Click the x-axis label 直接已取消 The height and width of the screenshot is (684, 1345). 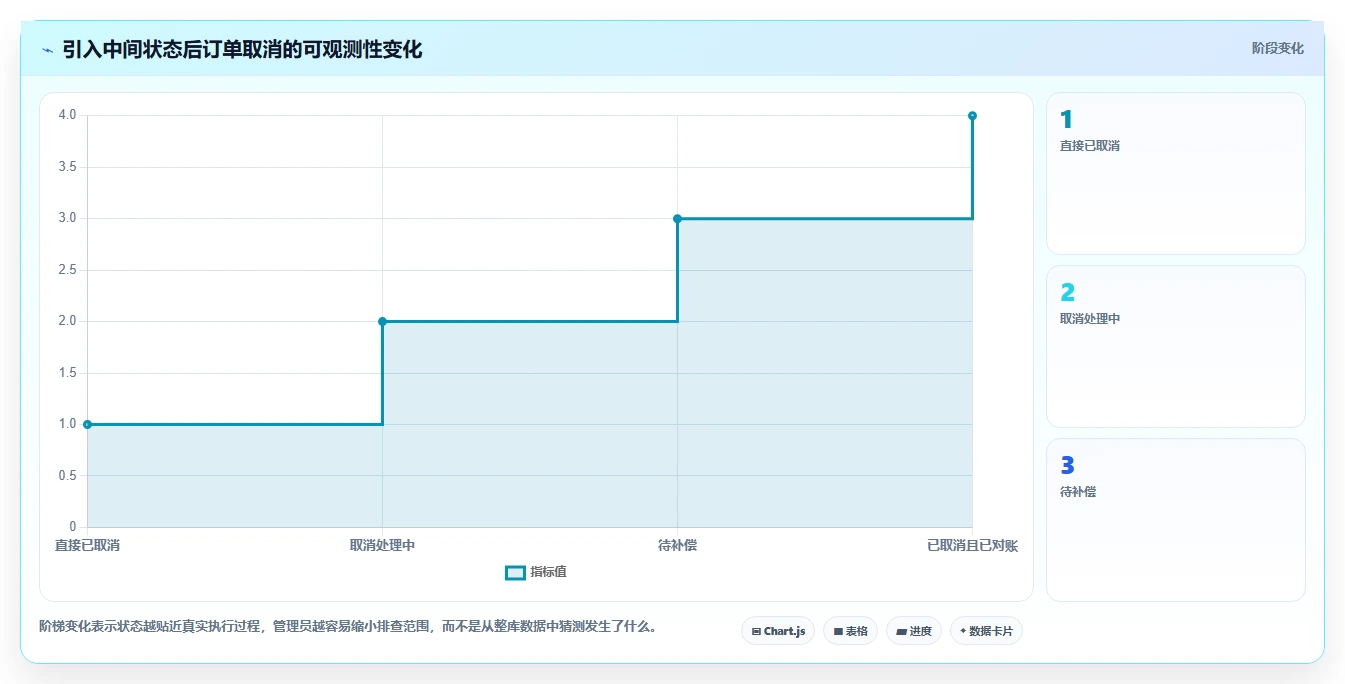point(87,545)
